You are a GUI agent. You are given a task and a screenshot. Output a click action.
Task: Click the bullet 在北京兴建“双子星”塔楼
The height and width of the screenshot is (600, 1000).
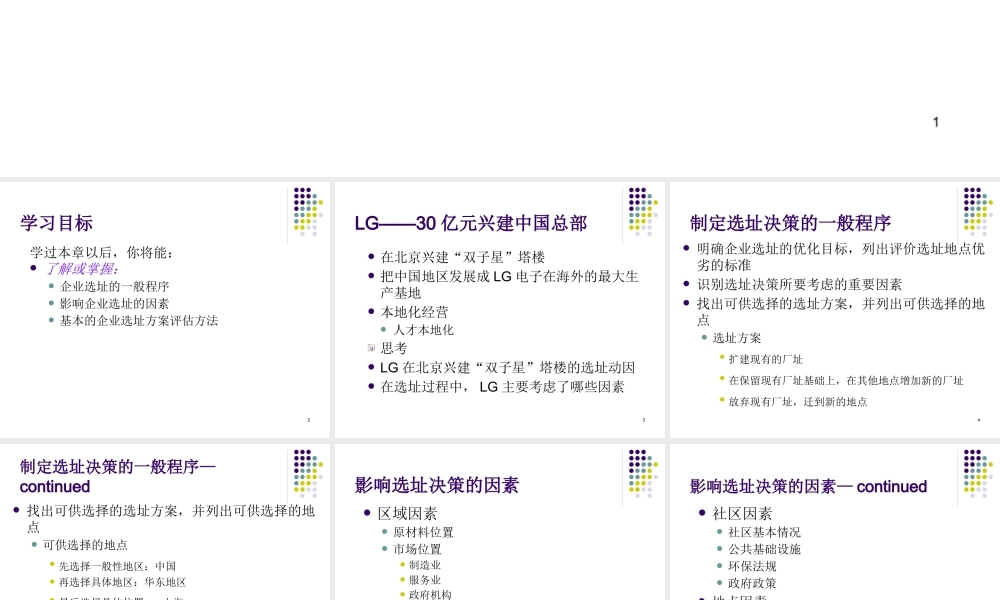tap(462, 257)
